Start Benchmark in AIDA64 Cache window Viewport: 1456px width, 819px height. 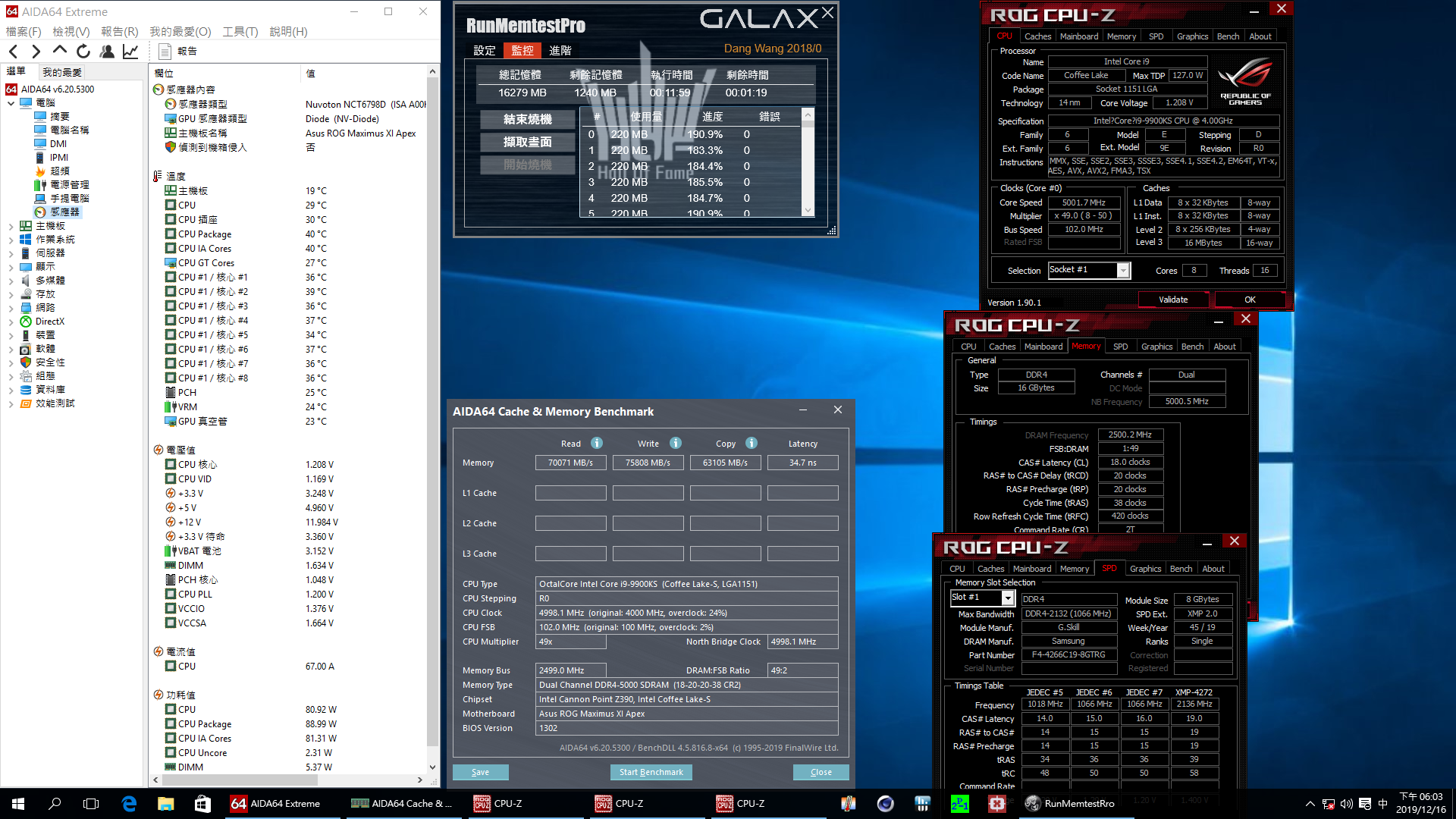[651, 772]
